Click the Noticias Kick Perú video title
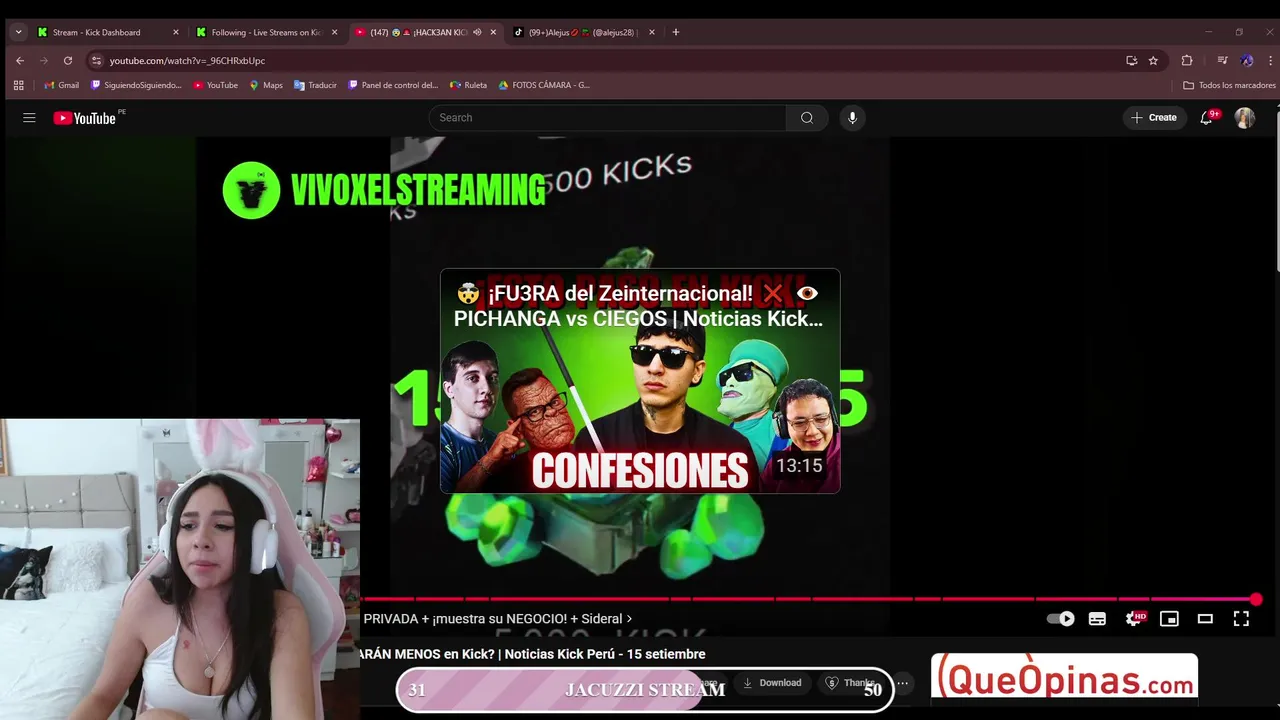The image size is (1280, 720). (x=533, y=654)
